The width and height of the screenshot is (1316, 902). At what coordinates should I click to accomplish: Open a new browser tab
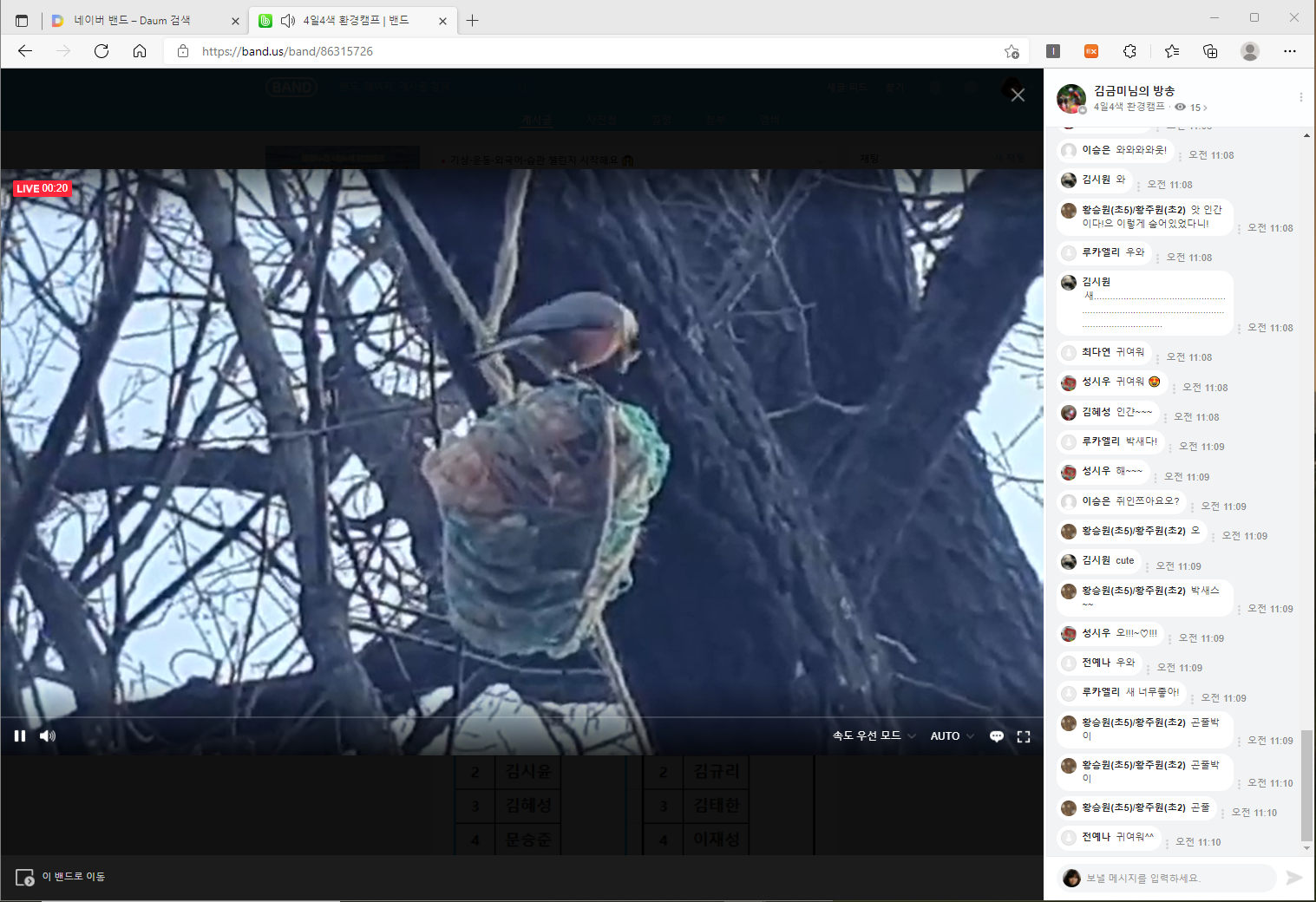(x=472, y=20)
